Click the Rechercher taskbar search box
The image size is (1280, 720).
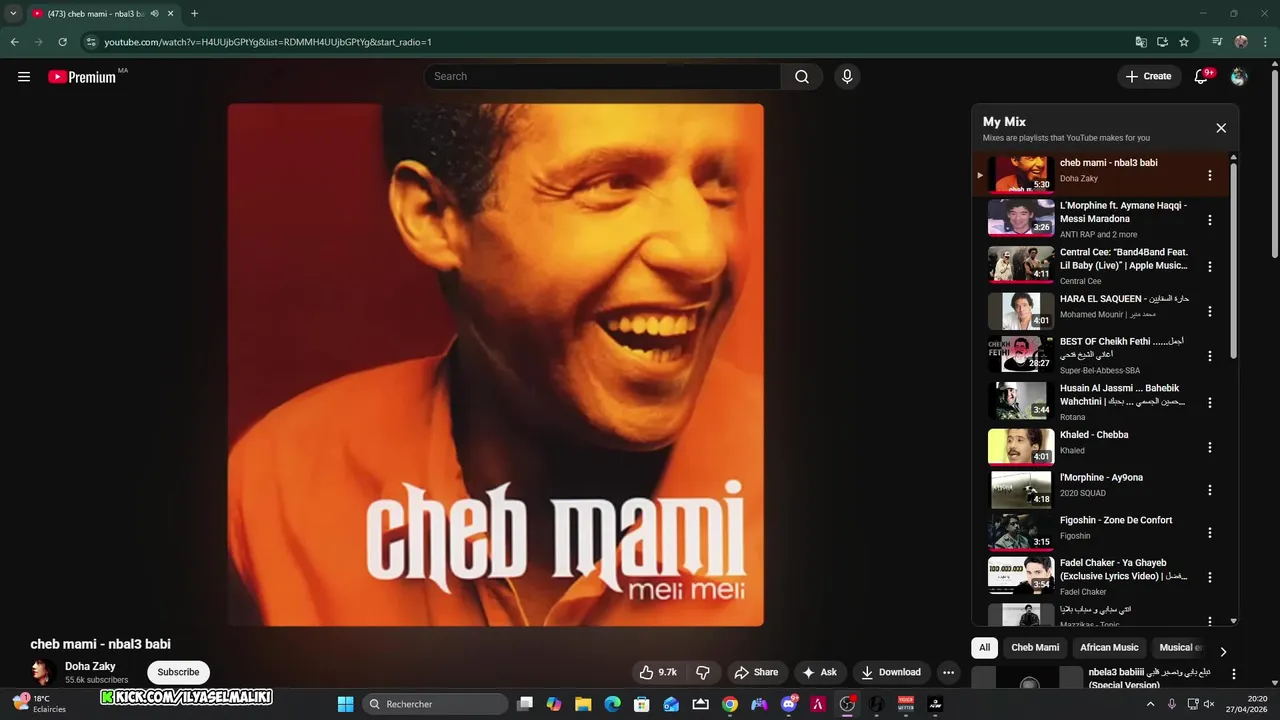(435, 704)
